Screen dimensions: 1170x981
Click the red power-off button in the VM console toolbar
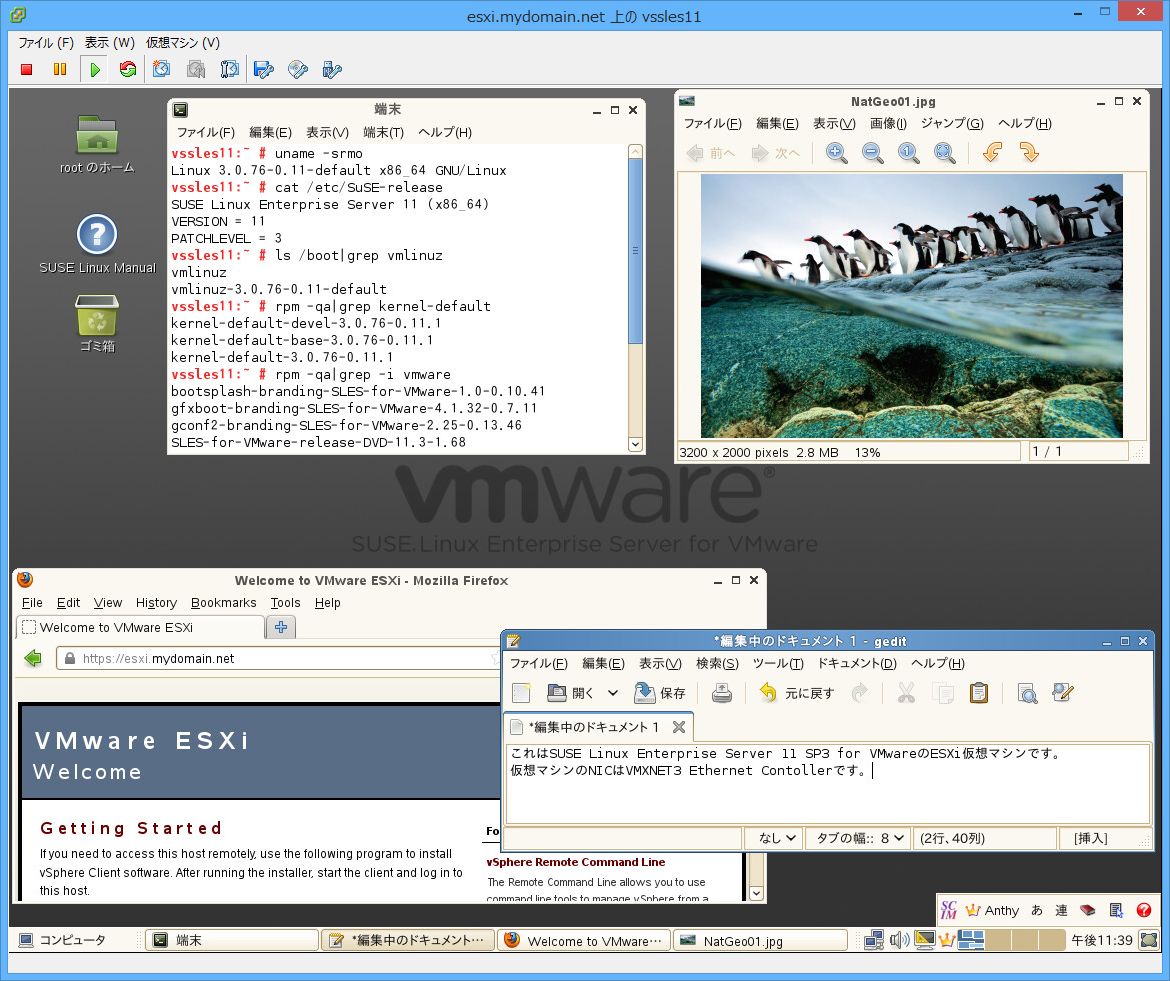27,69
